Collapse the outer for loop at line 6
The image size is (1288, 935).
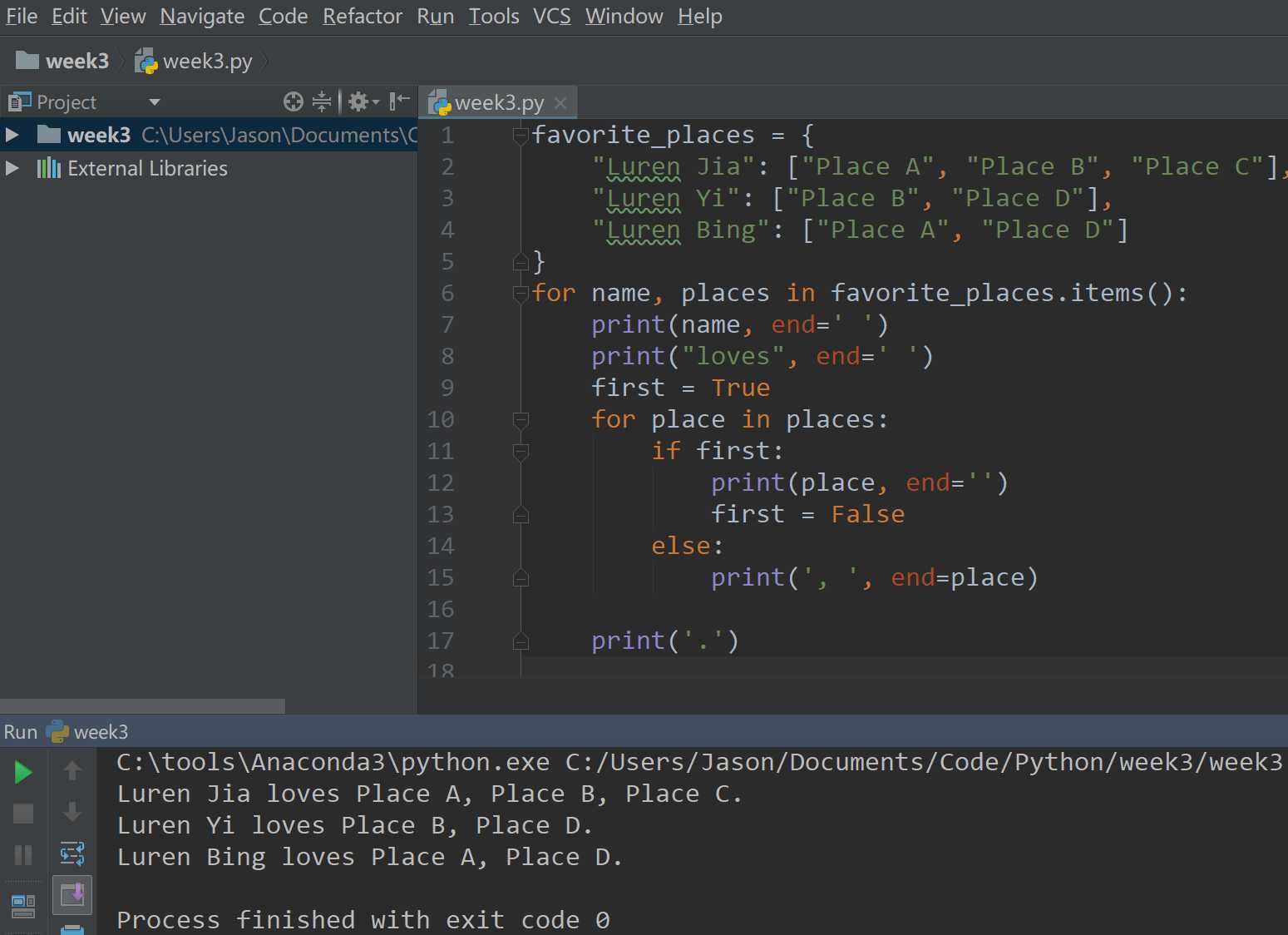point(521,293)
